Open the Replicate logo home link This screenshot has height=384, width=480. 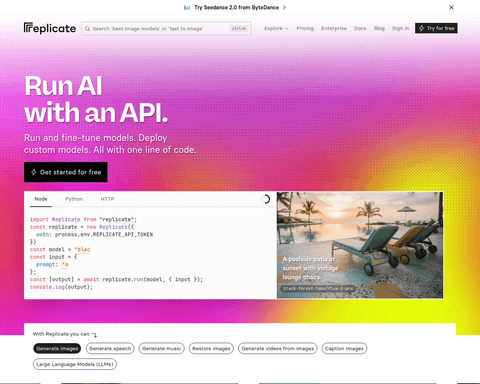(x=50, y=28)
